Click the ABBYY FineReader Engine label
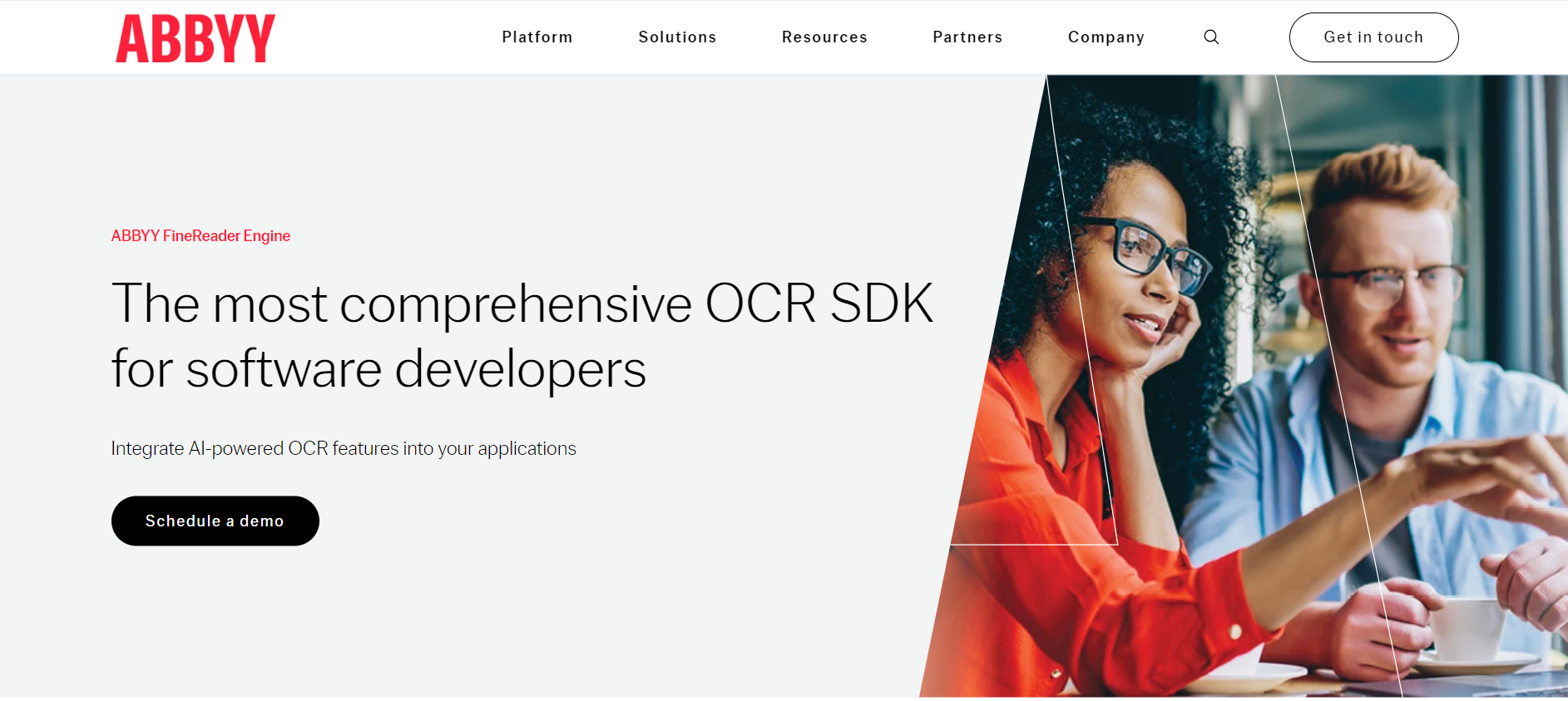Image resolution: width=1568 pixels, height=701 pixels. 200,236
